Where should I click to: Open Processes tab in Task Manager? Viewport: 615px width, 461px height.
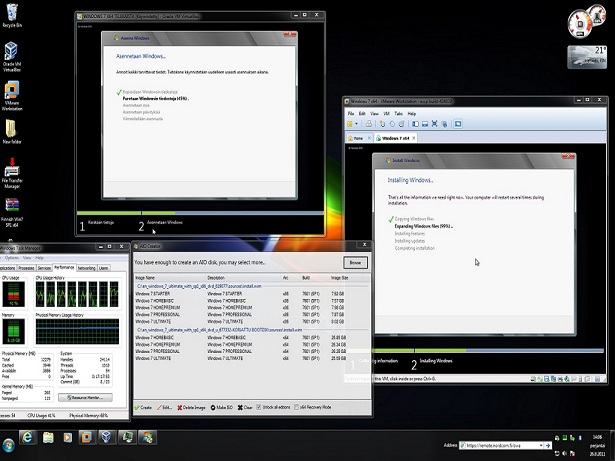26,268
